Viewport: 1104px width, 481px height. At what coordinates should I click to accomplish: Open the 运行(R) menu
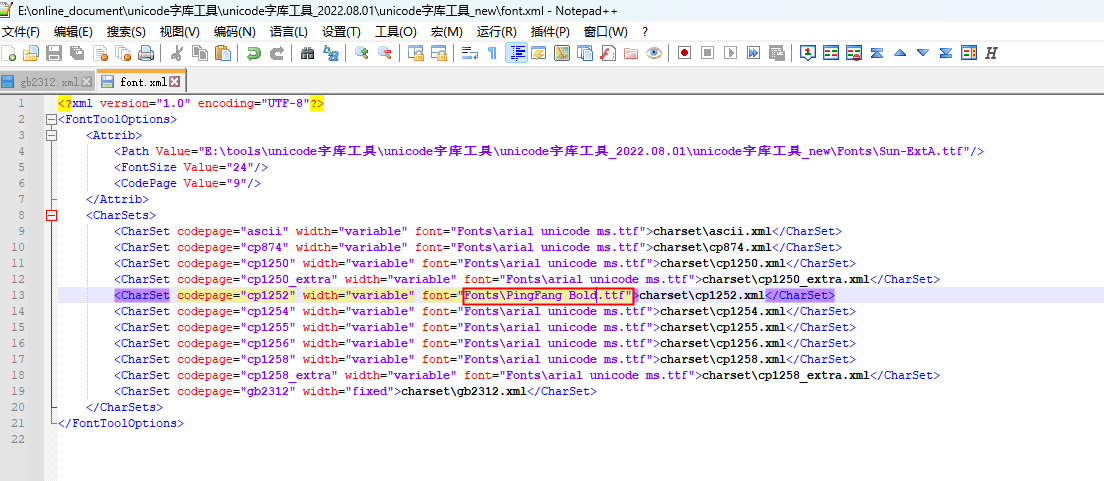click(496, 32)
